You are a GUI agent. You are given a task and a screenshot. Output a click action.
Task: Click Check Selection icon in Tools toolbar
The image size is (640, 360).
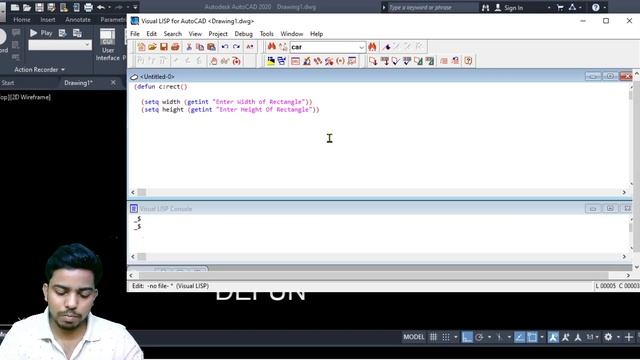tap(407, 61)
